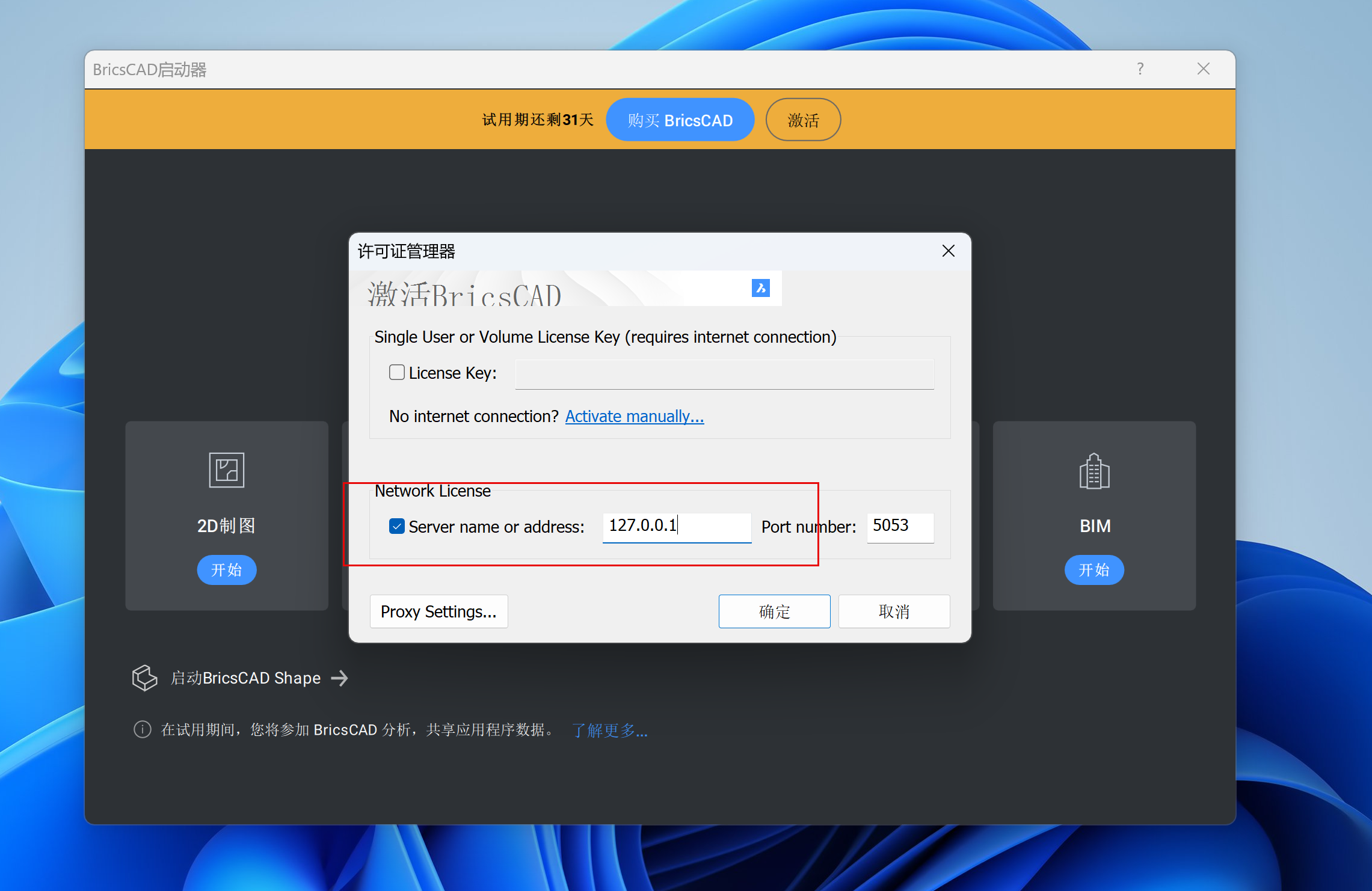Open Proxy Settings
The width and height of the screenshot is (1372, 891).
438,611
